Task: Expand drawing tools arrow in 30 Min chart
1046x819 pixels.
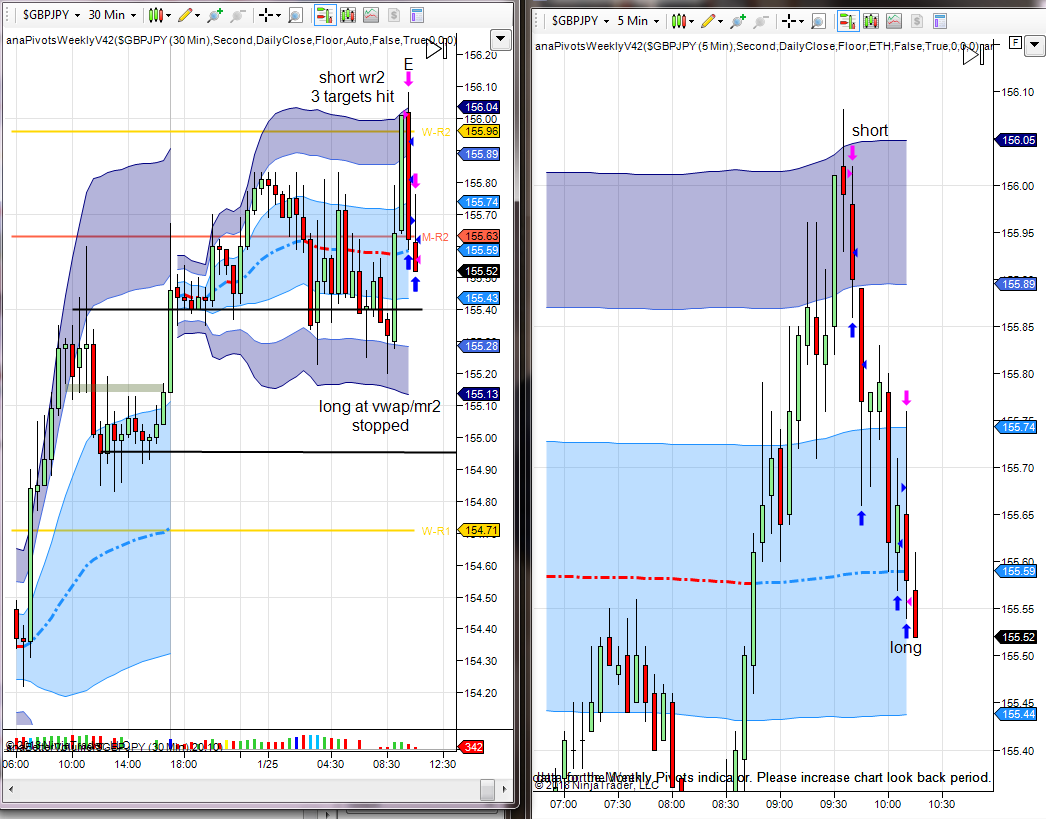Action: click(x=197, y=15)
